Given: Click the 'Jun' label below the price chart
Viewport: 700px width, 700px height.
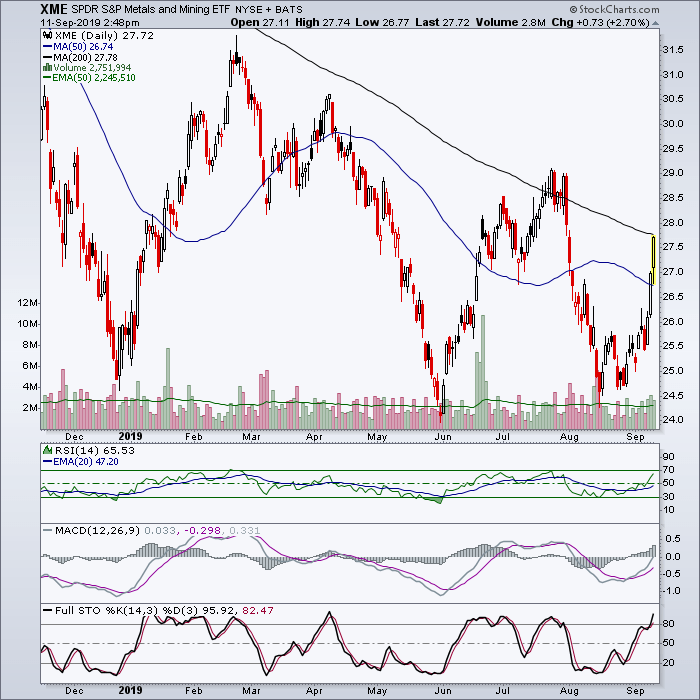Looking at the screenshot, I should click(x=443, y=437).
